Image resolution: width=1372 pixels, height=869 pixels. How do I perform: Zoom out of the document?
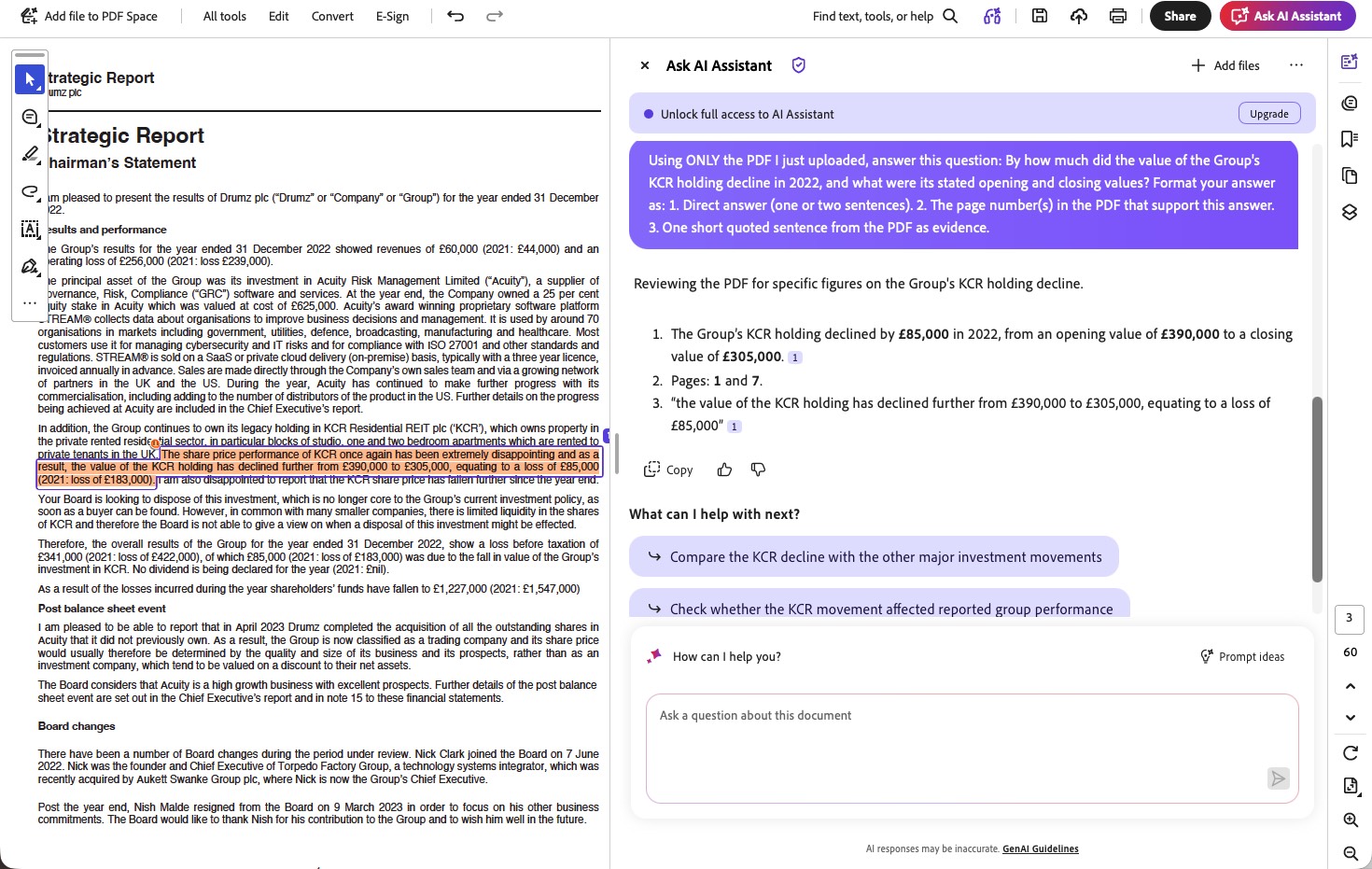click(x=1350, y=853)
